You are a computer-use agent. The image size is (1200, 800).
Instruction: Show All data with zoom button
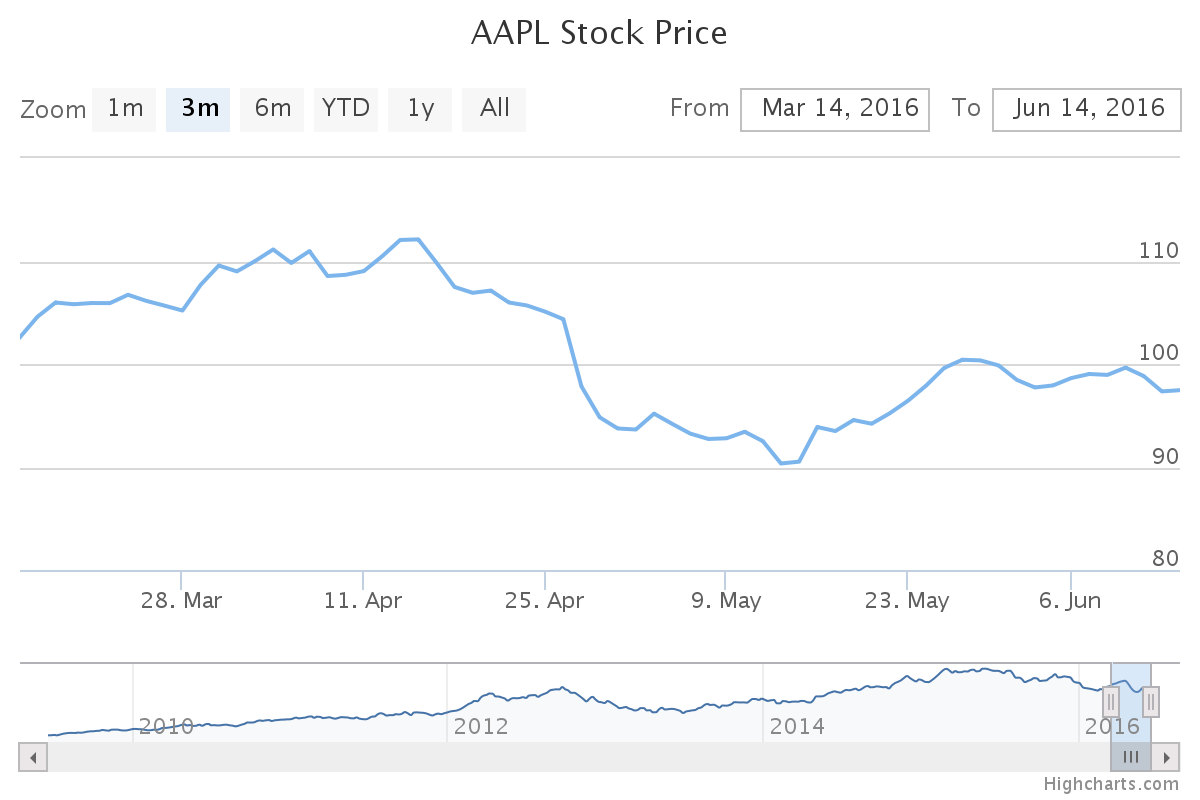coord(494,109)
